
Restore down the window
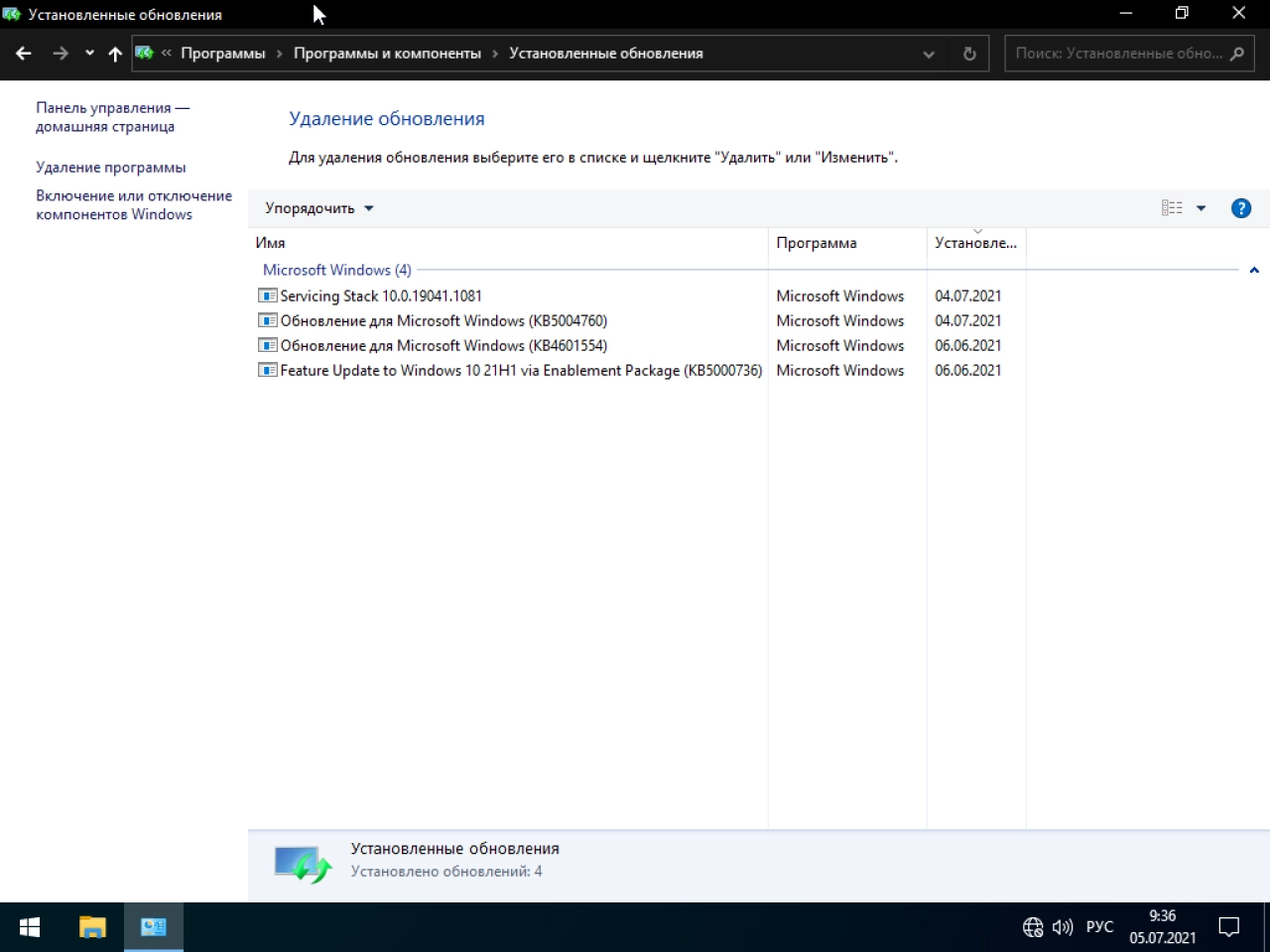[x=1182, y=14]
